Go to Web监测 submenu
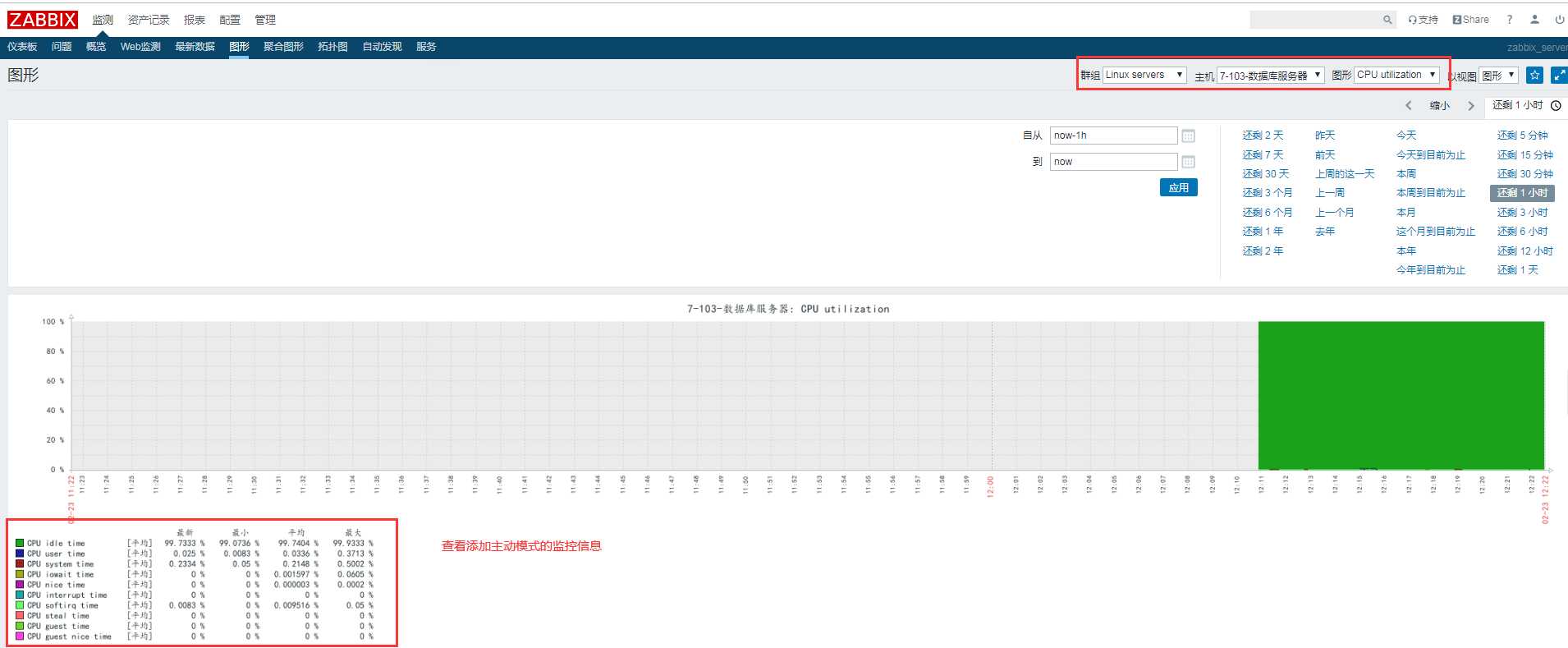1568x648 pixels. tap(140, 47)
